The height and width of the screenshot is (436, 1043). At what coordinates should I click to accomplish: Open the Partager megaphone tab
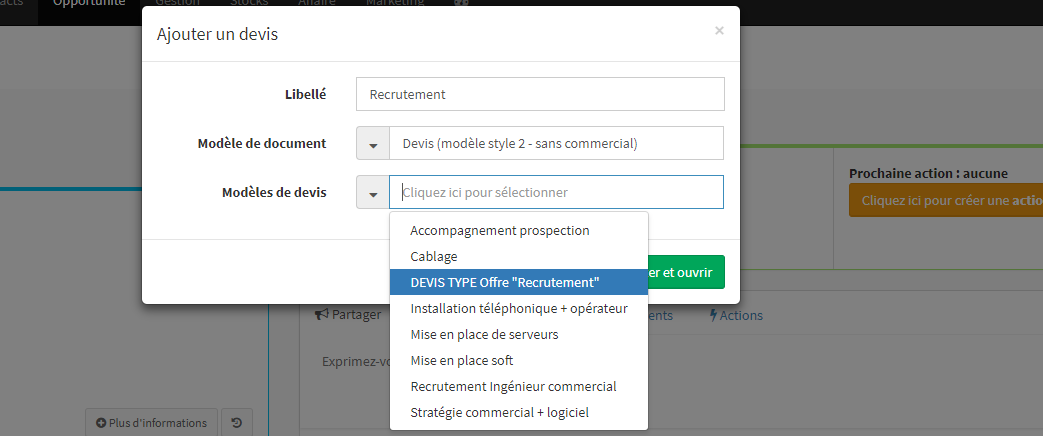click(349, 315)
